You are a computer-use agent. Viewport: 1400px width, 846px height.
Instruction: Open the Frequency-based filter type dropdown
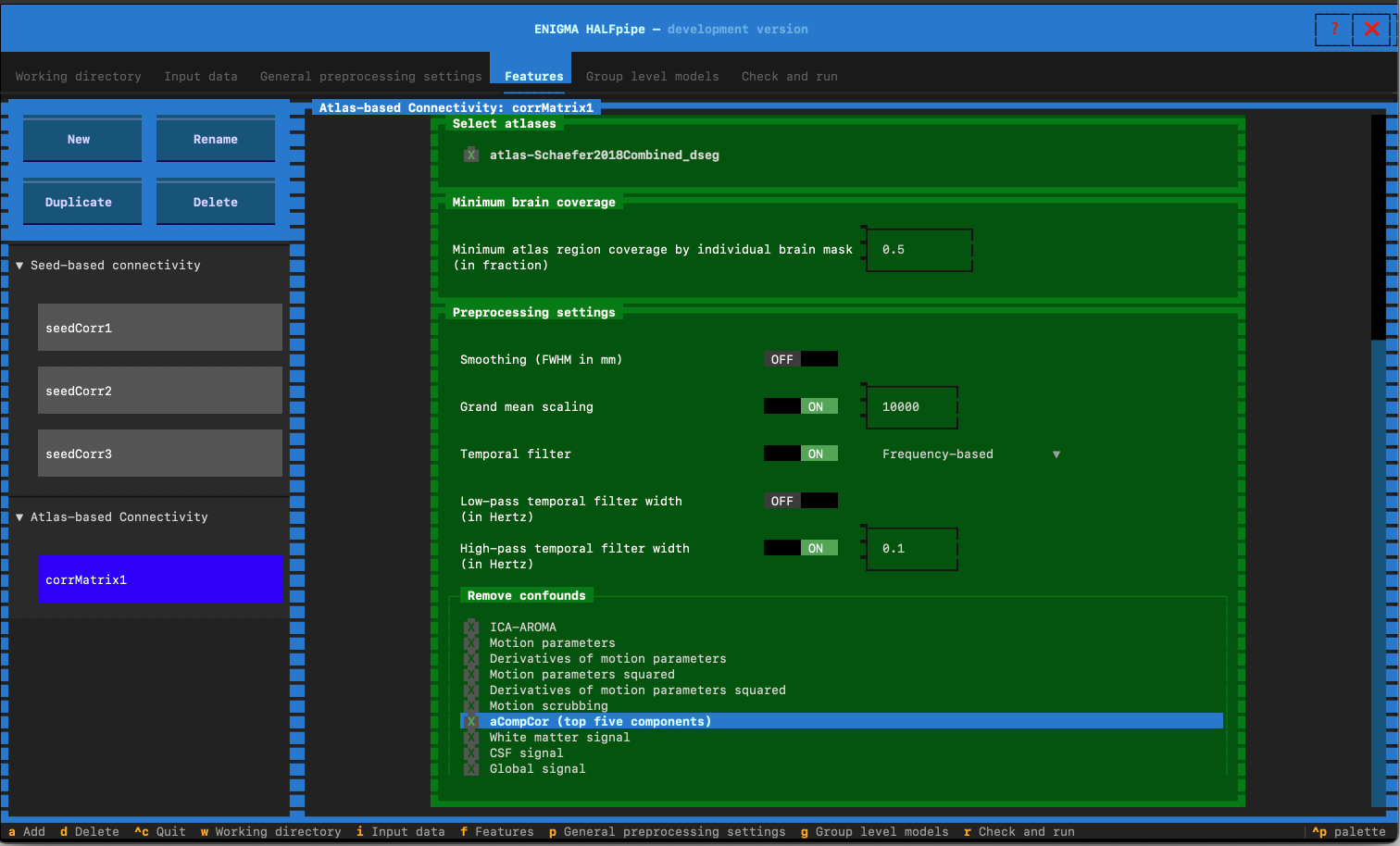pos(971,454)
